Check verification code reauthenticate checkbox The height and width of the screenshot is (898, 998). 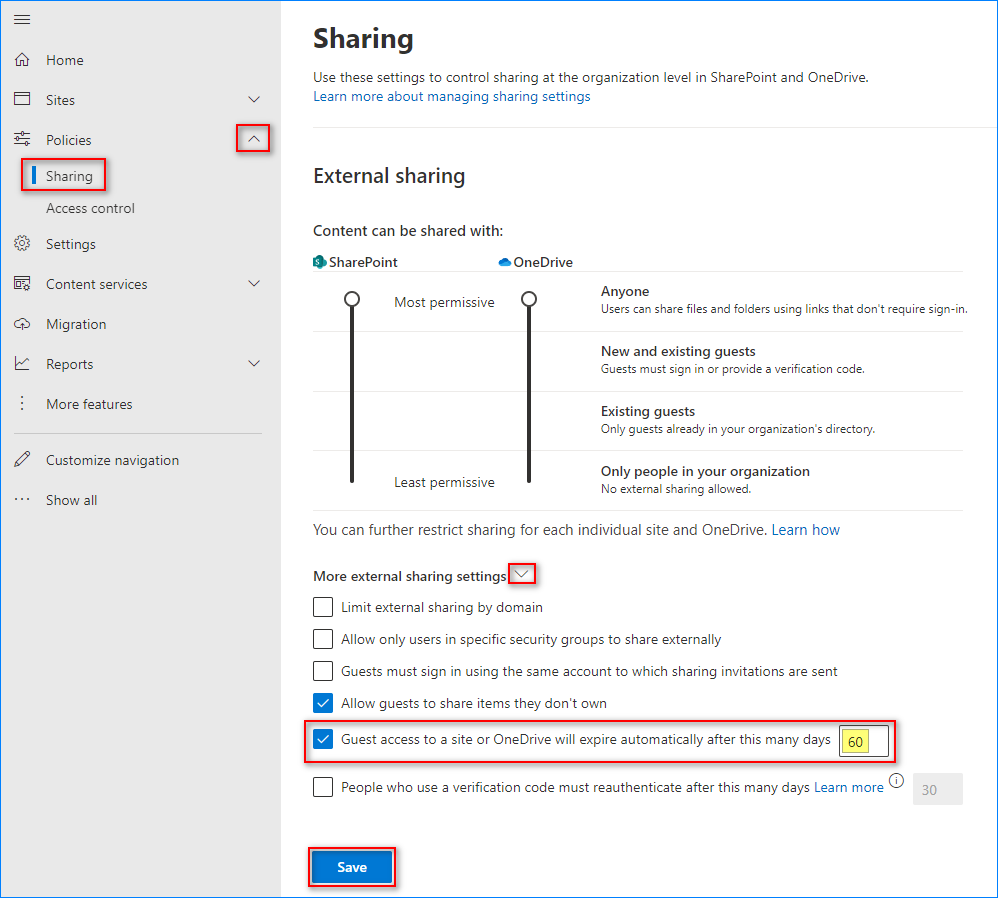[323, 787]
